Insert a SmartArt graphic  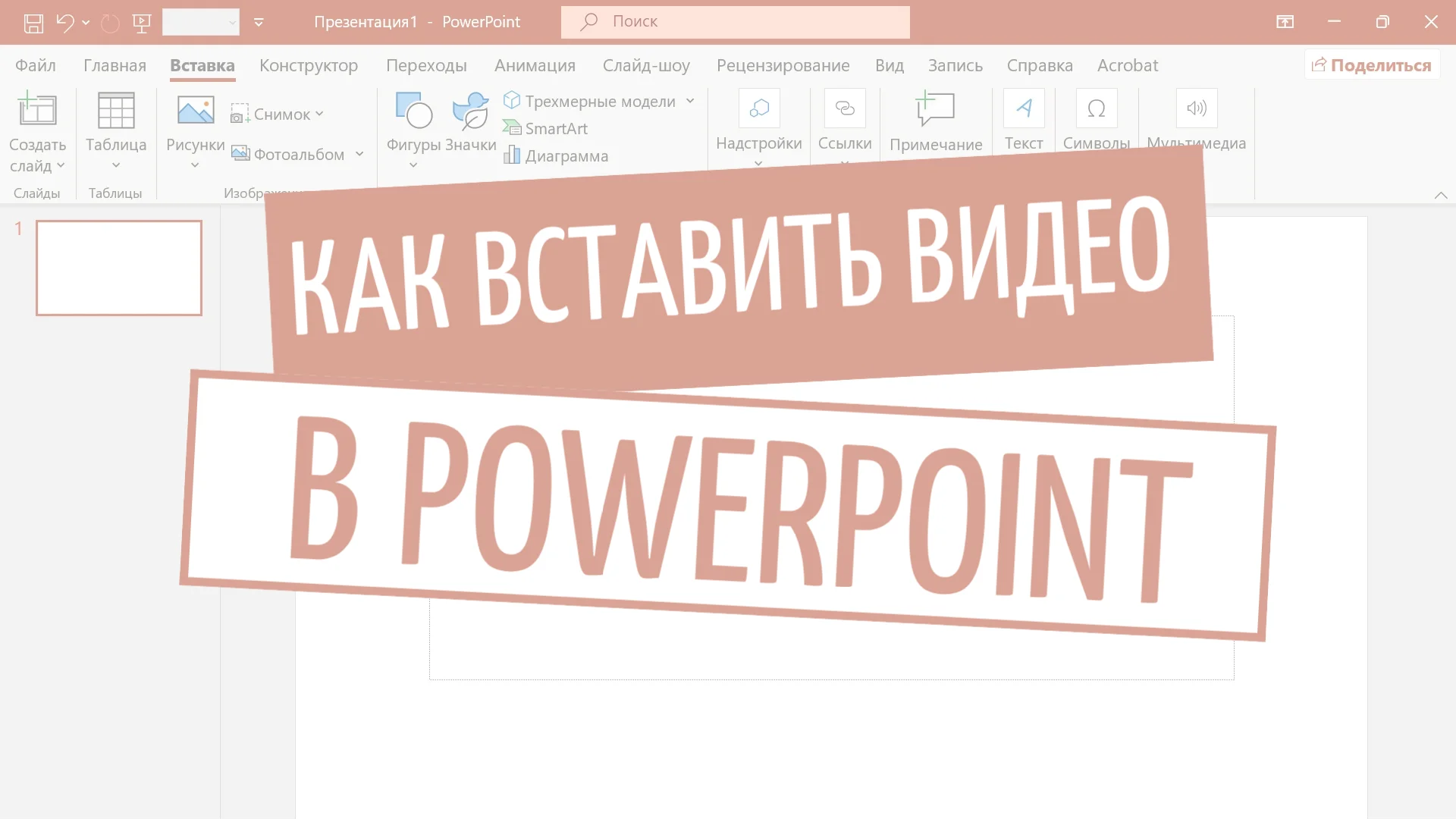tap(545, 128)
